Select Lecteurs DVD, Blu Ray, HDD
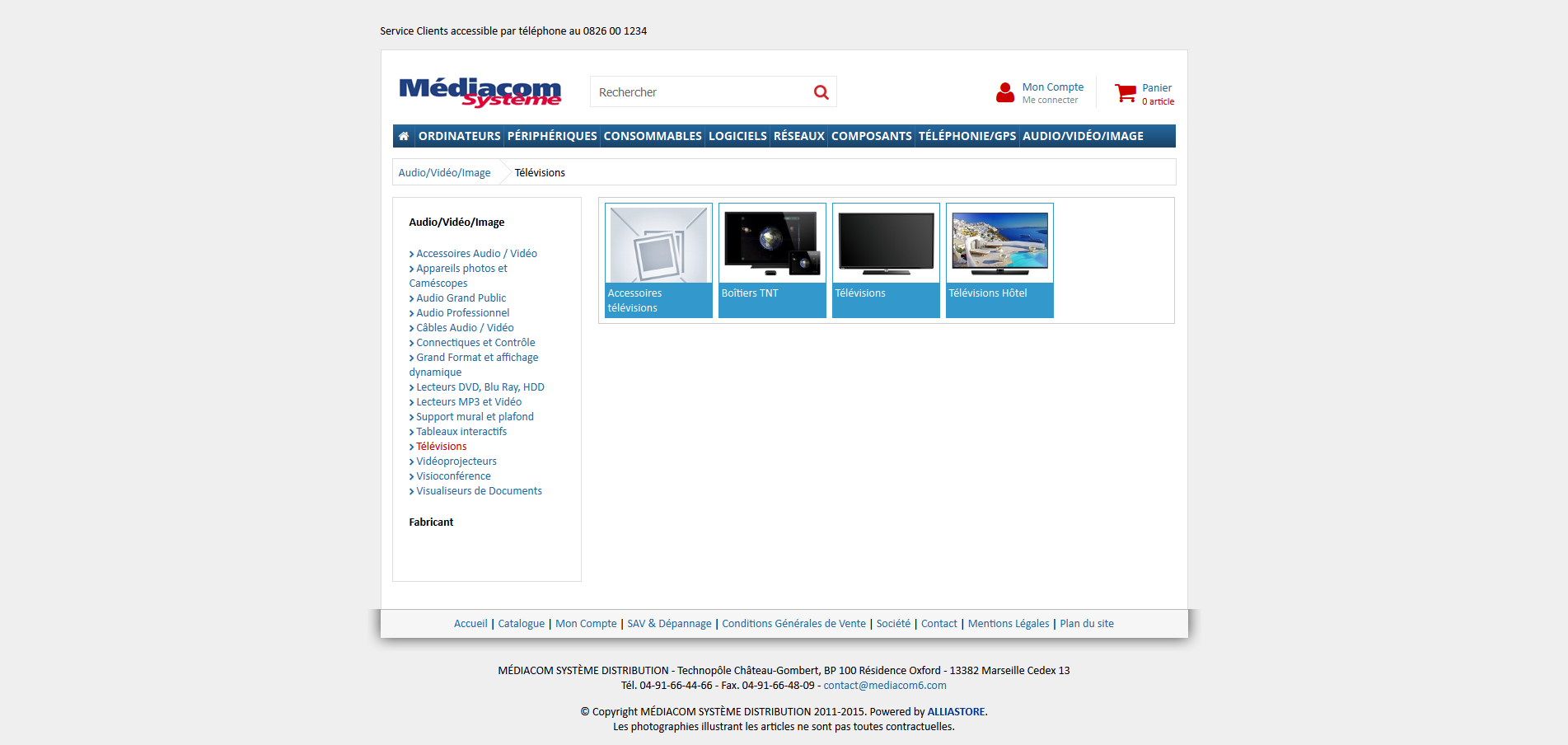 pos(480,387)
